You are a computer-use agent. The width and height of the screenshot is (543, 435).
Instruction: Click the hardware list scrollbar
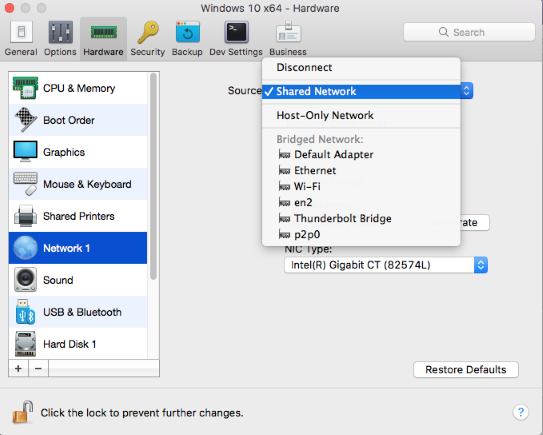(153, 177)
